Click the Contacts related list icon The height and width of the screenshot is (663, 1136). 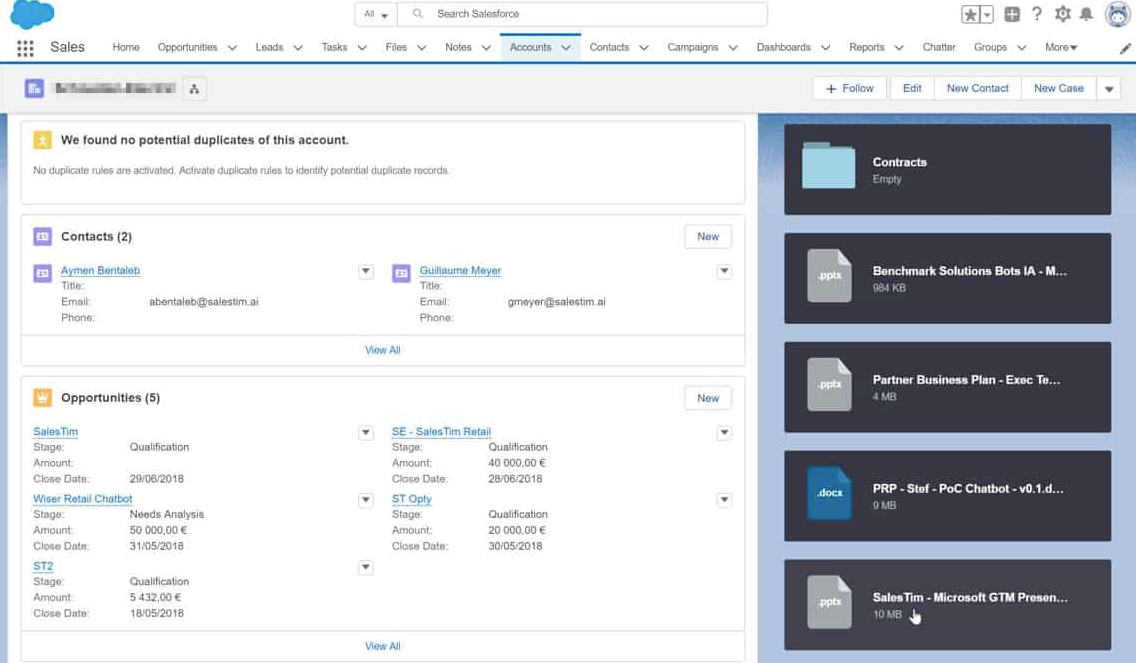[43, 236]
